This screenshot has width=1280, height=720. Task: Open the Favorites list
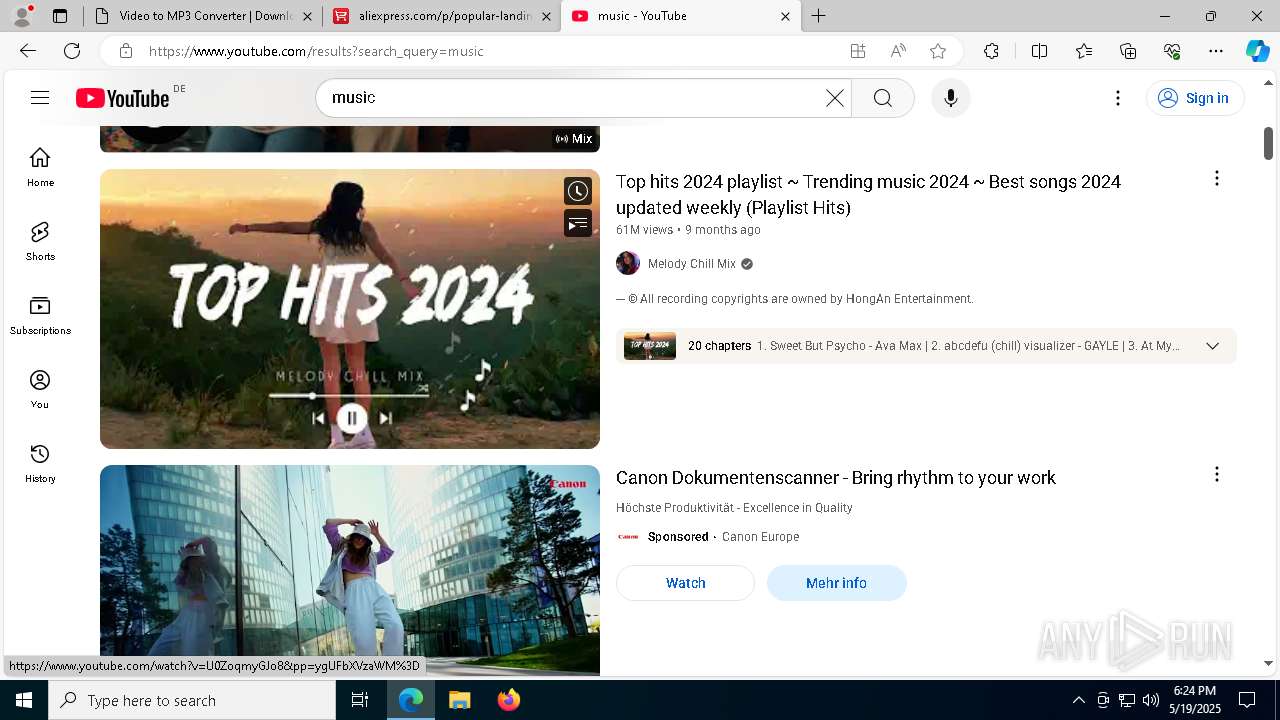point(1084,51)
